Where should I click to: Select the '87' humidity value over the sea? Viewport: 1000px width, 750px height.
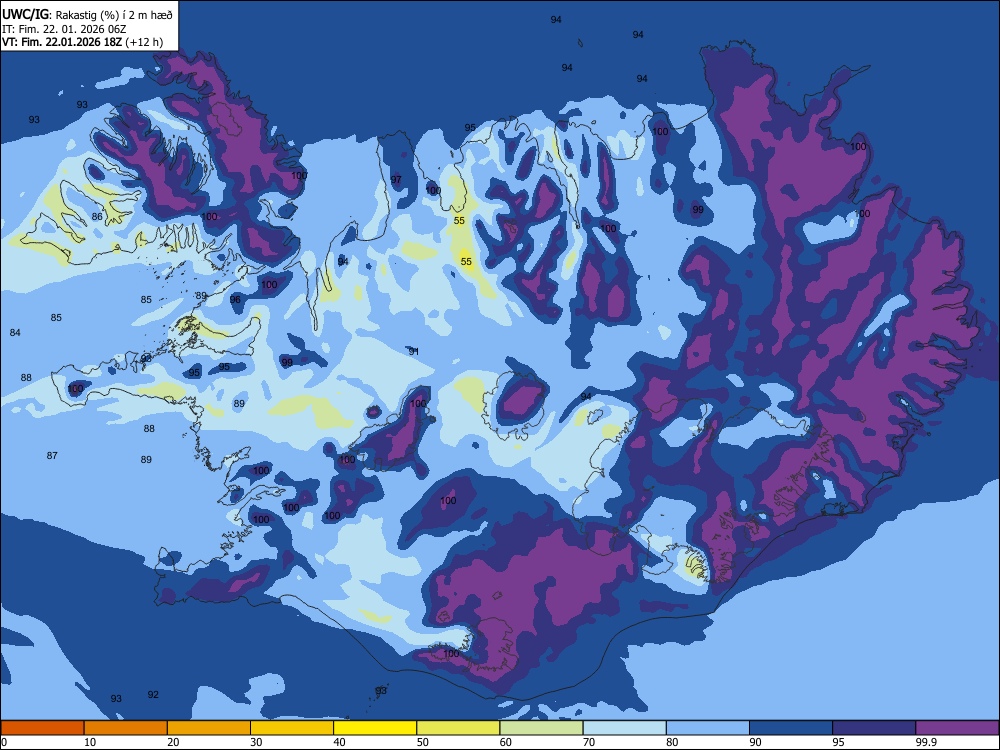(x=52, y=455)
